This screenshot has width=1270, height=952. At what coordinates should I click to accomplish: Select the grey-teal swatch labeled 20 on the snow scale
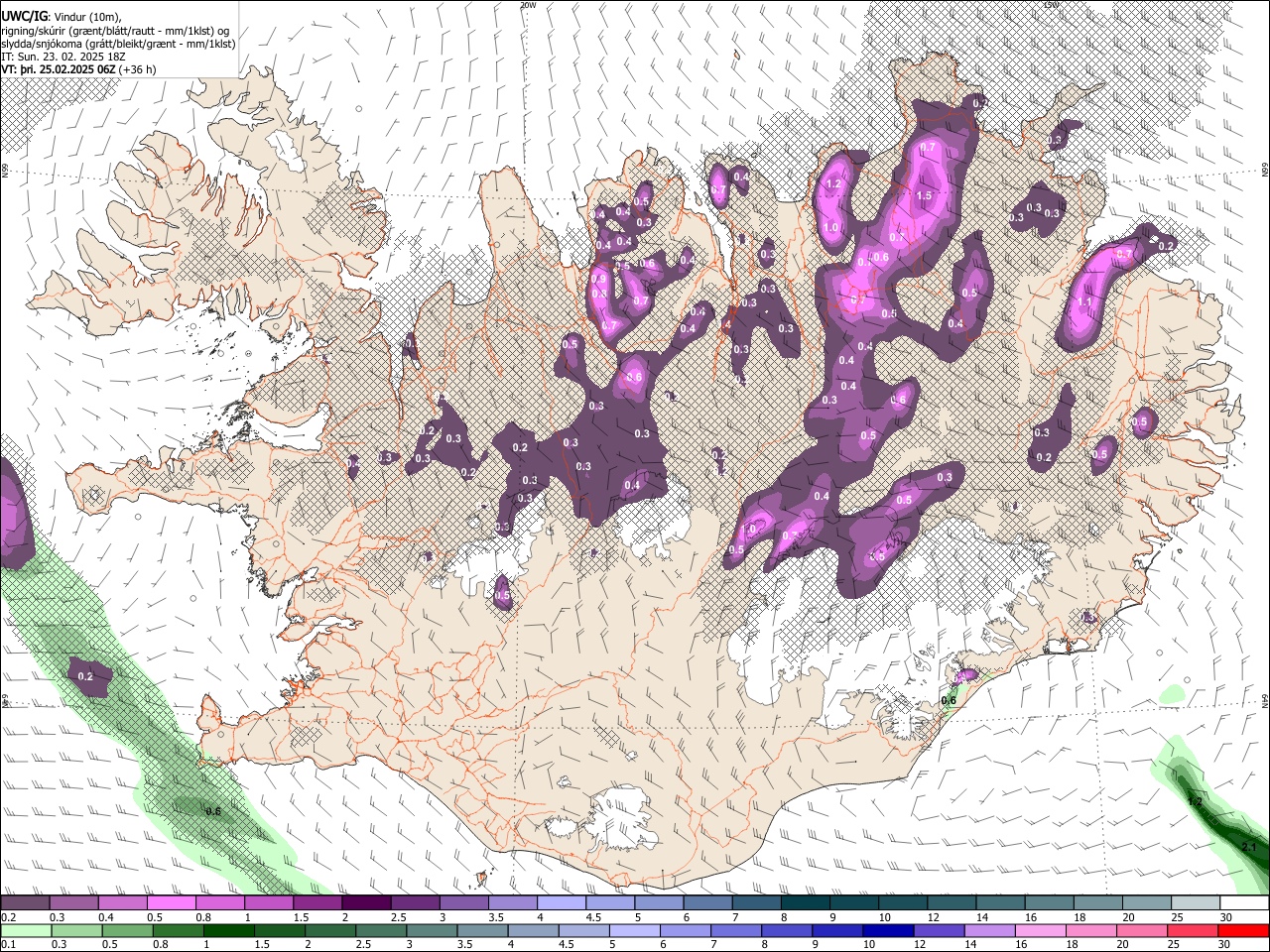[x=1147, y=903]
